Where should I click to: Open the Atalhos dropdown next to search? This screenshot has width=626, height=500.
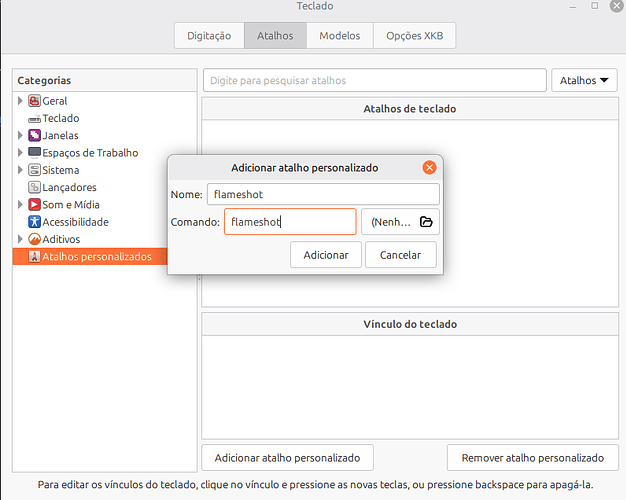click(583, 81)
